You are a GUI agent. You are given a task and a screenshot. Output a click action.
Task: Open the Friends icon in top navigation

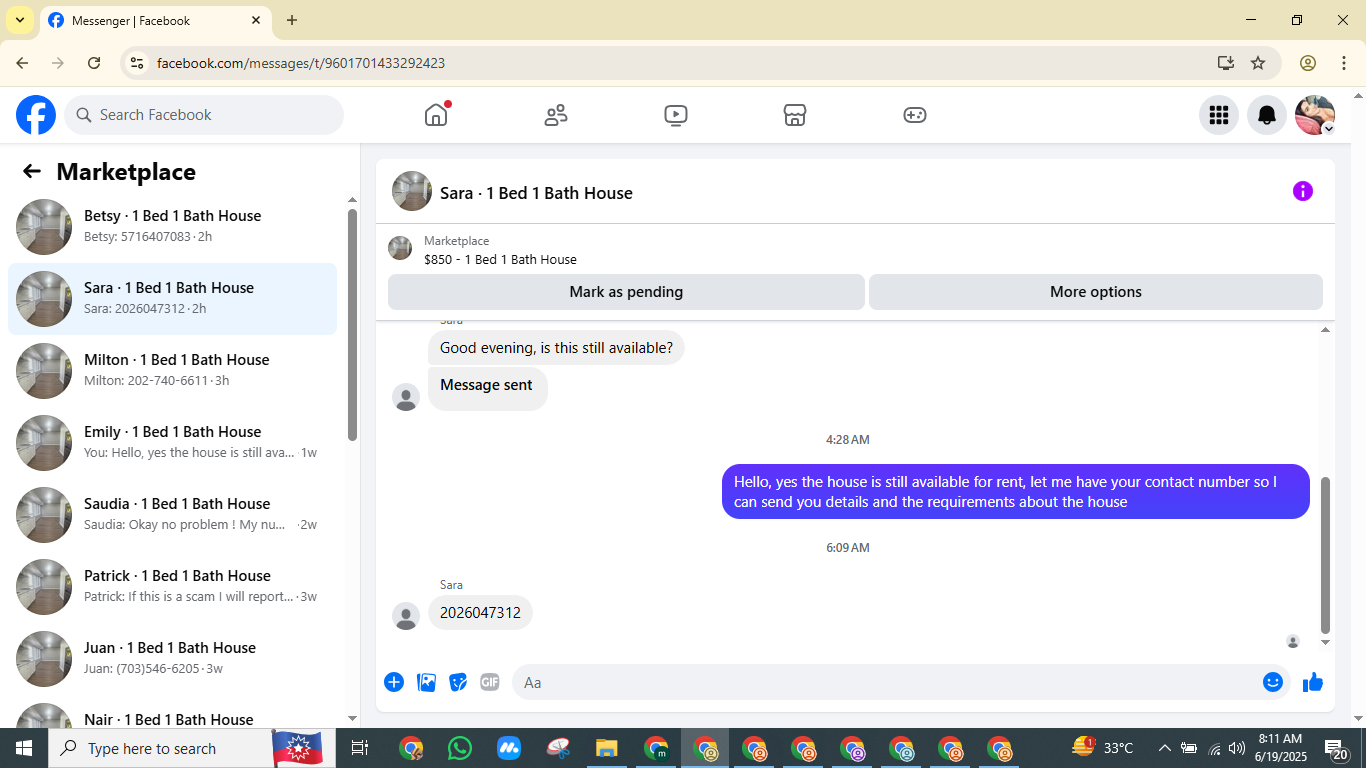click(556, 115)
